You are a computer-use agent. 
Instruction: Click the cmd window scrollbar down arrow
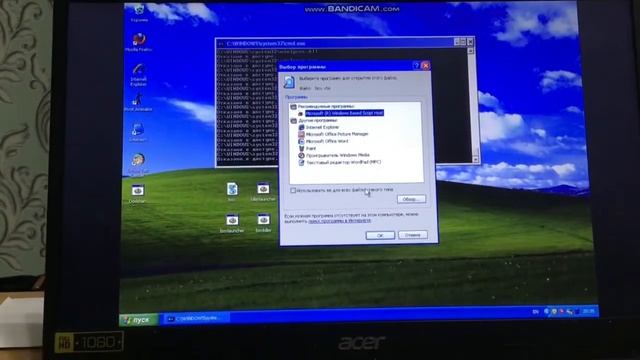tap(476, 160)
